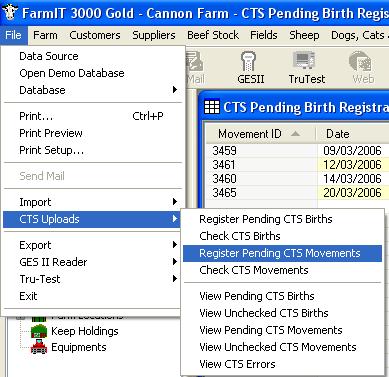Viewport: 389px width, 377px height.
Task: Select the row with Movement ID 3461
Action: click(297, 165)
